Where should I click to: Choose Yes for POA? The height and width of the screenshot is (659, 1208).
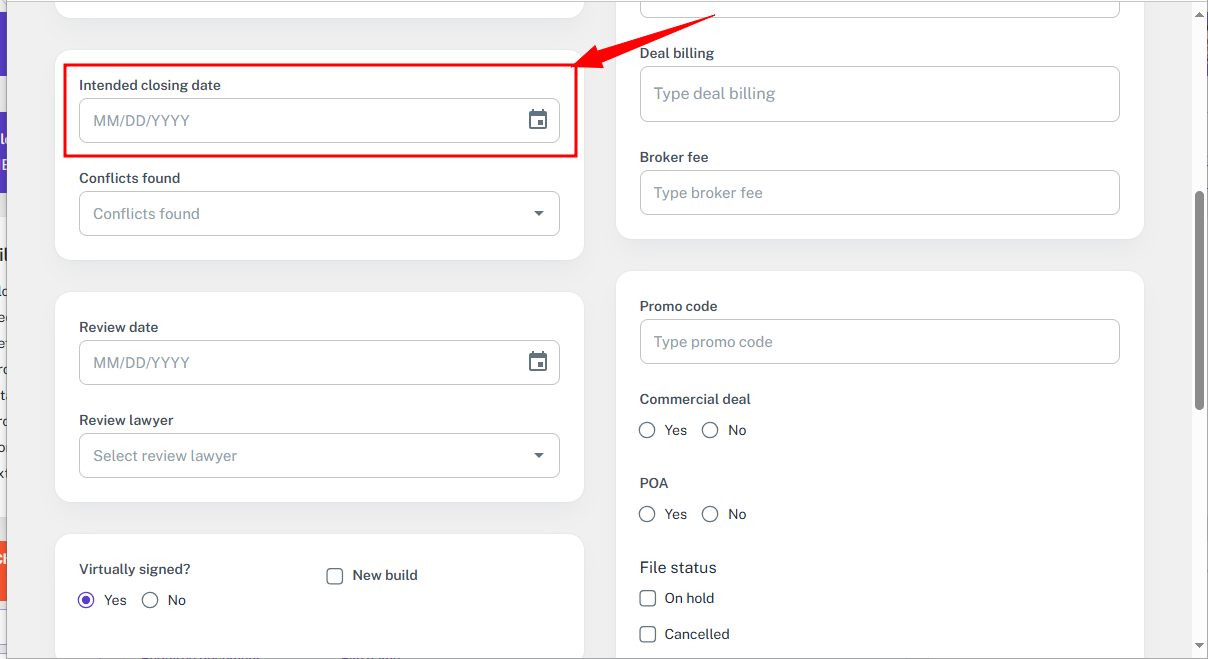point(648,514)
